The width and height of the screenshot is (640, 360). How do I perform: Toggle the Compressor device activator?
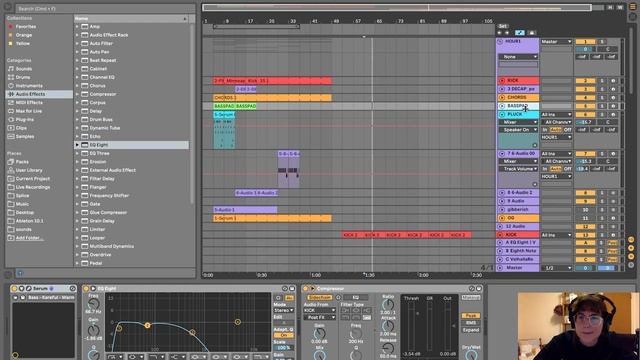click(x=305, y=289)
